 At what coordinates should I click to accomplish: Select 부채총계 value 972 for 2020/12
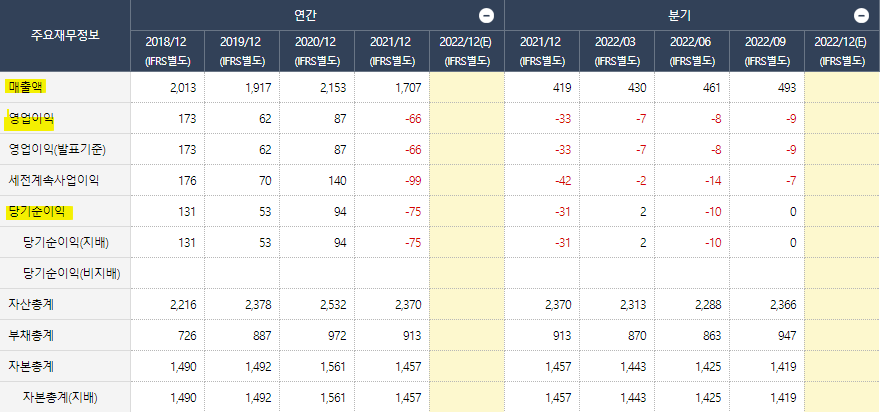(337, 336)
